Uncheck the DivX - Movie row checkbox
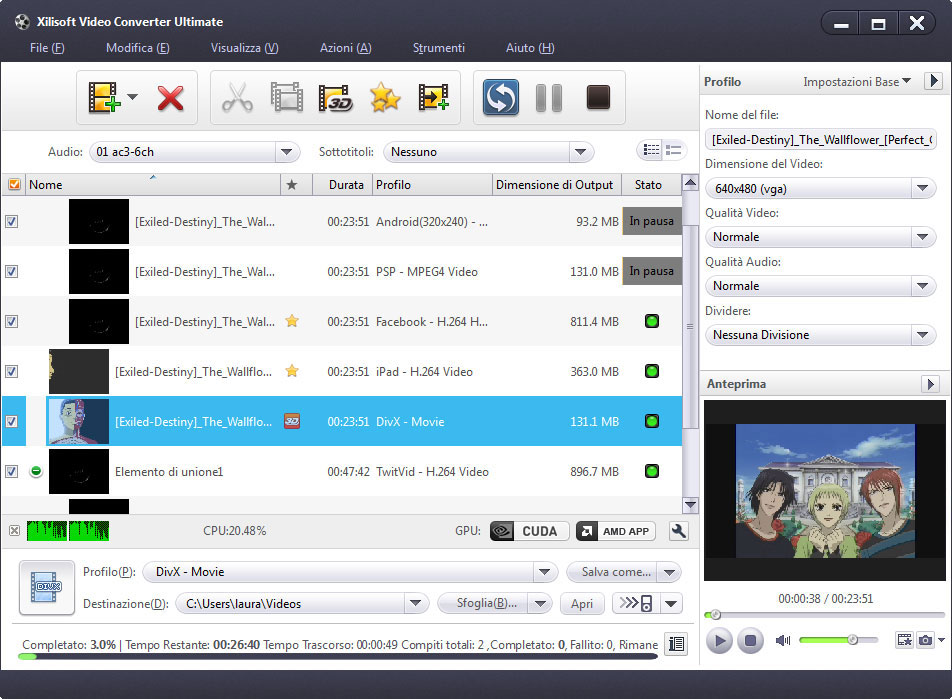The width and height of the screenshot is (952, 699). click(x=12, y=421)
